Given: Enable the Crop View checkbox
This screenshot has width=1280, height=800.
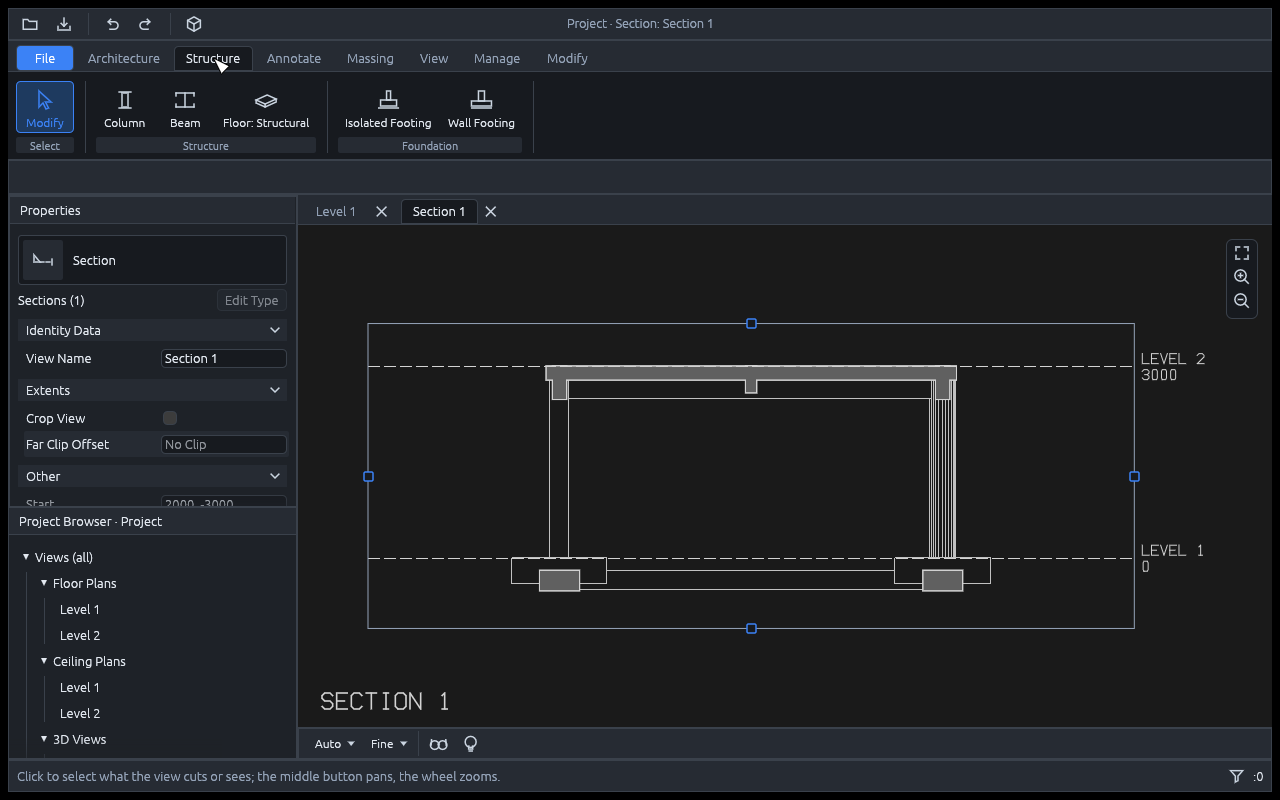Looking at the screenshot, I should (x=170, y=418).
